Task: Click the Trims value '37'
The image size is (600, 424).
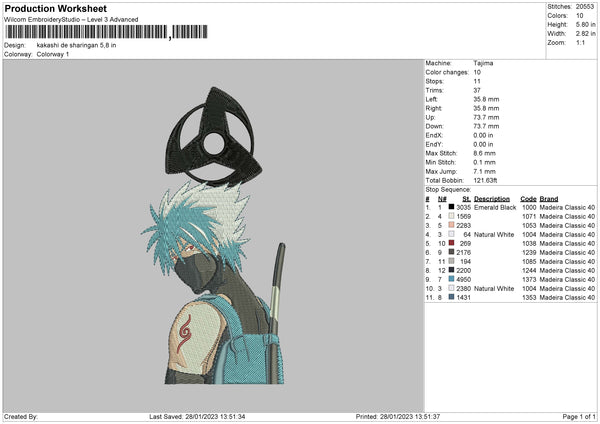Action: 477,90
